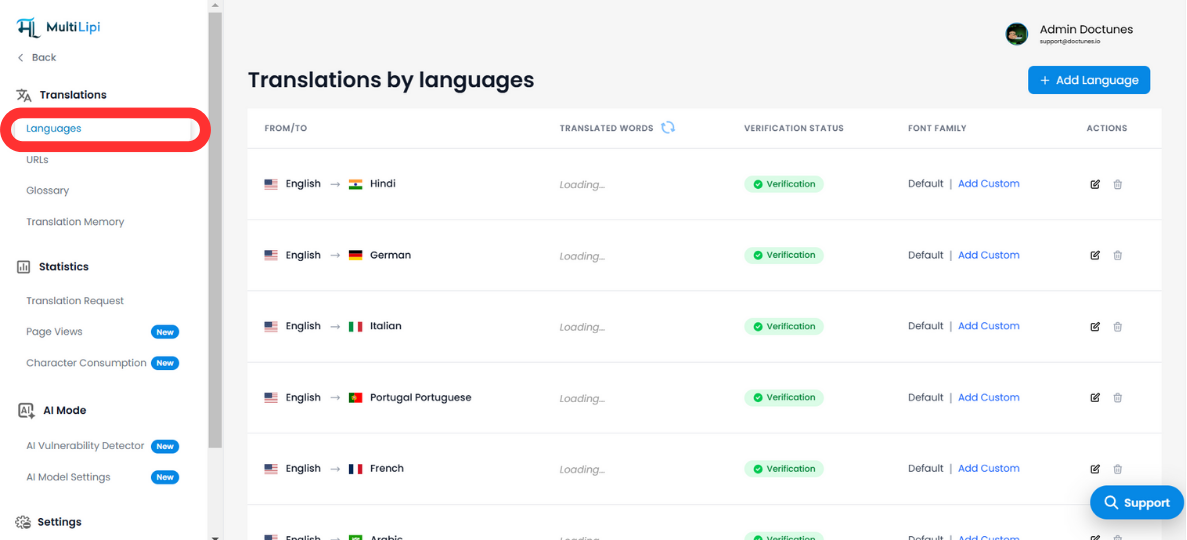
Task: Go Back using the sidebar chevron
Action: tap(21, 58)
